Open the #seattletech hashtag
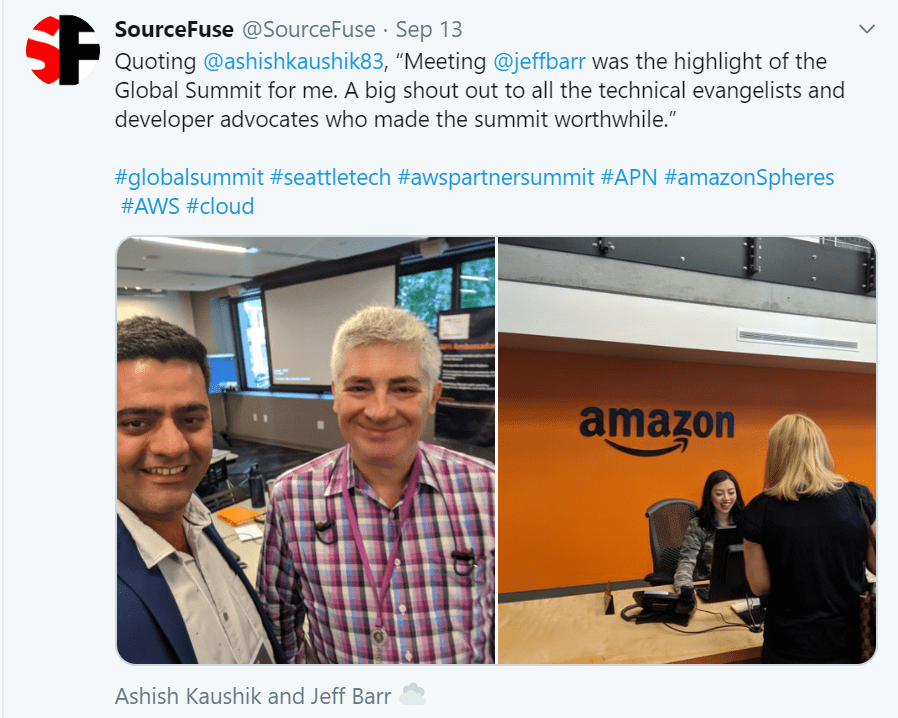Screen dimensions: 898x718 pyautogui.click(x=330, y=177)
